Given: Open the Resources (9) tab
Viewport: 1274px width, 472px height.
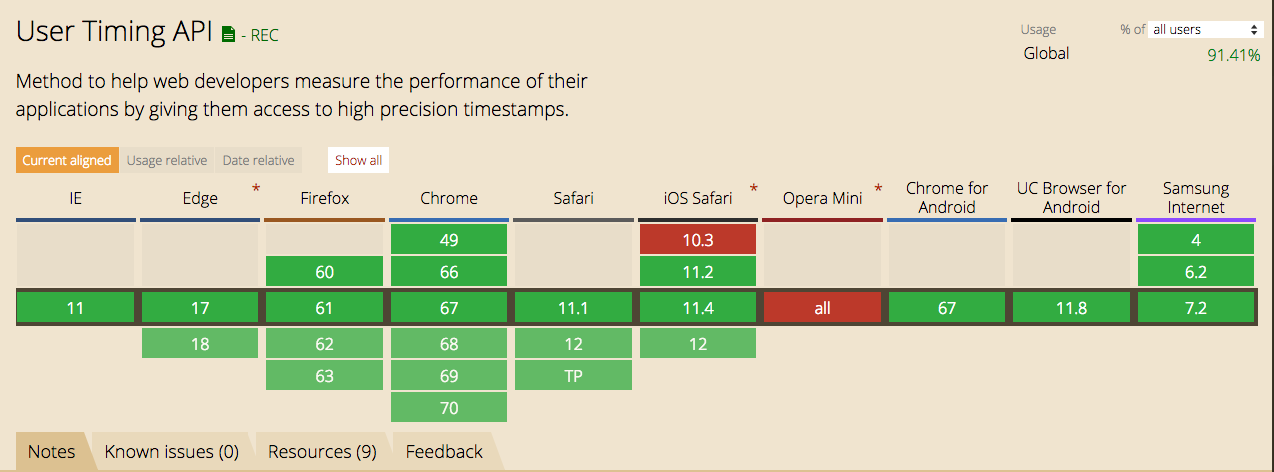Looking at the screenshot, I should click(322, 452).
